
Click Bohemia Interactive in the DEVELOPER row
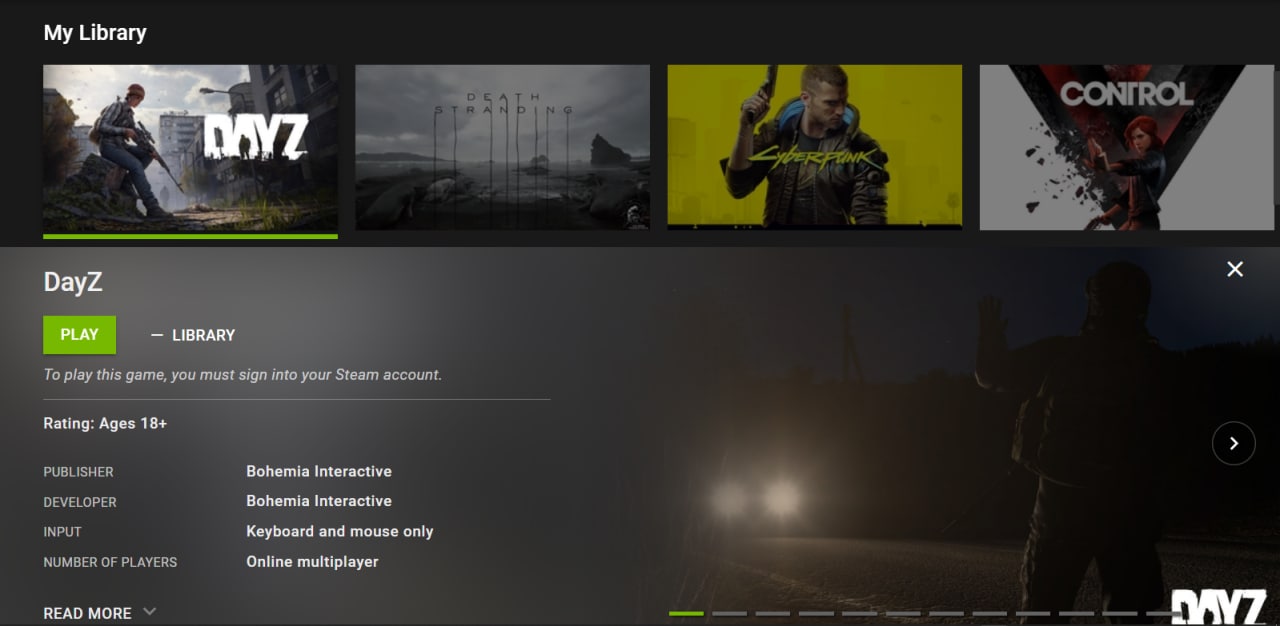[319, 501]
